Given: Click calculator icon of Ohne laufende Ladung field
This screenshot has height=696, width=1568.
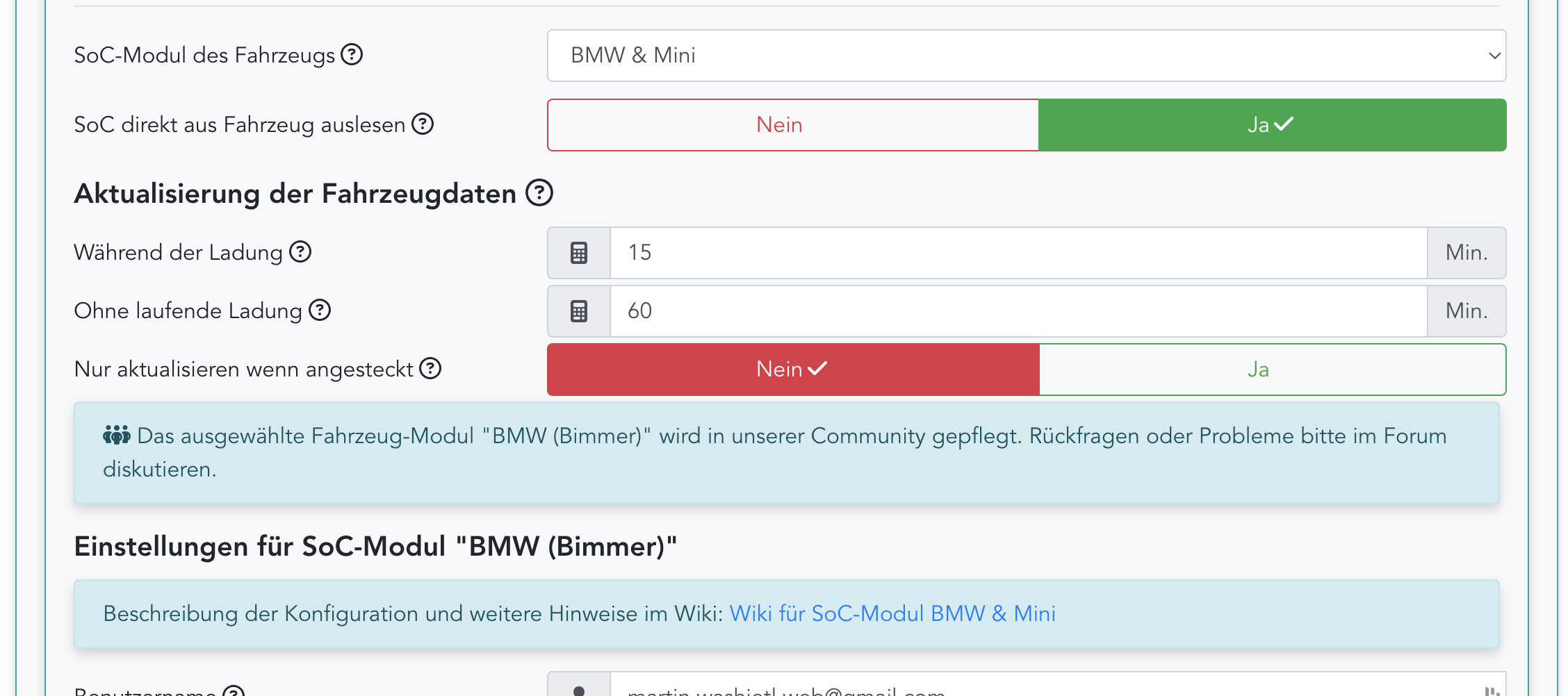Looking at the screenshot, I should tap(579, 311).
